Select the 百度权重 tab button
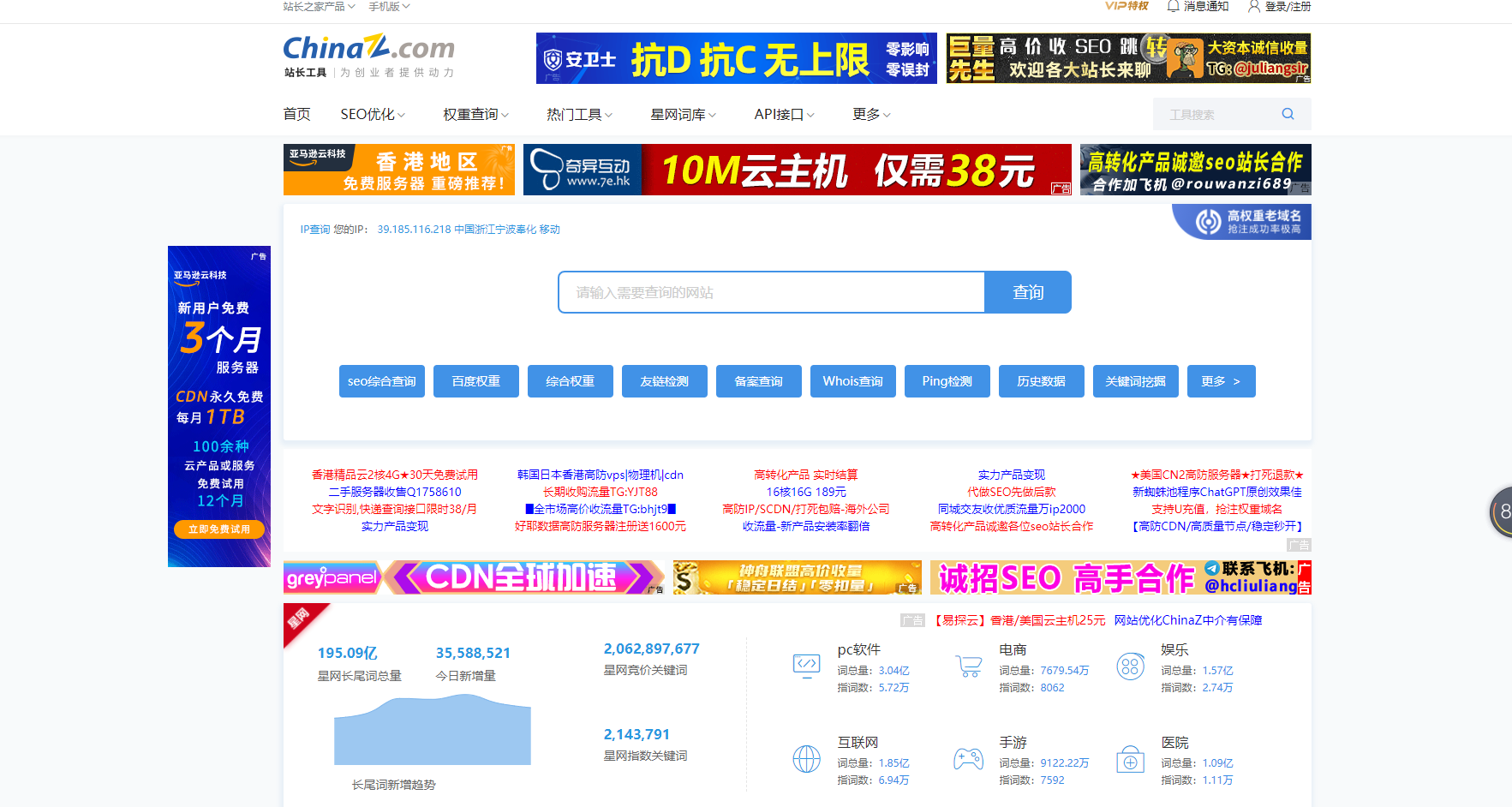This screenshot has height=807, width=1512. (x=476, y=381)
